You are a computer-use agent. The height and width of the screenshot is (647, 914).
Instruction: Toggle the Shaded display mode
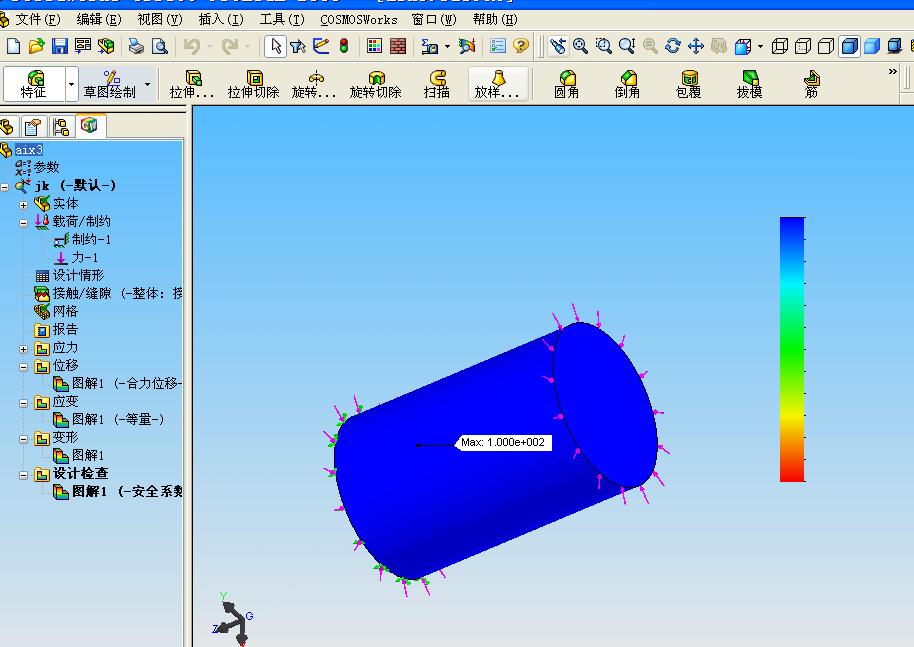click(x=872, y=45)
